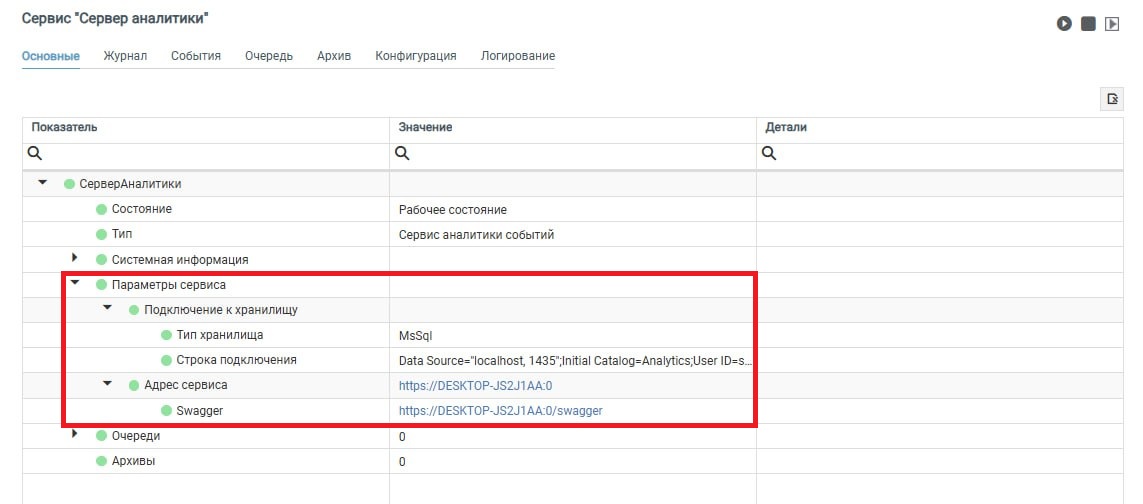Click search icon in Детали filter

(x=769, y=153)
